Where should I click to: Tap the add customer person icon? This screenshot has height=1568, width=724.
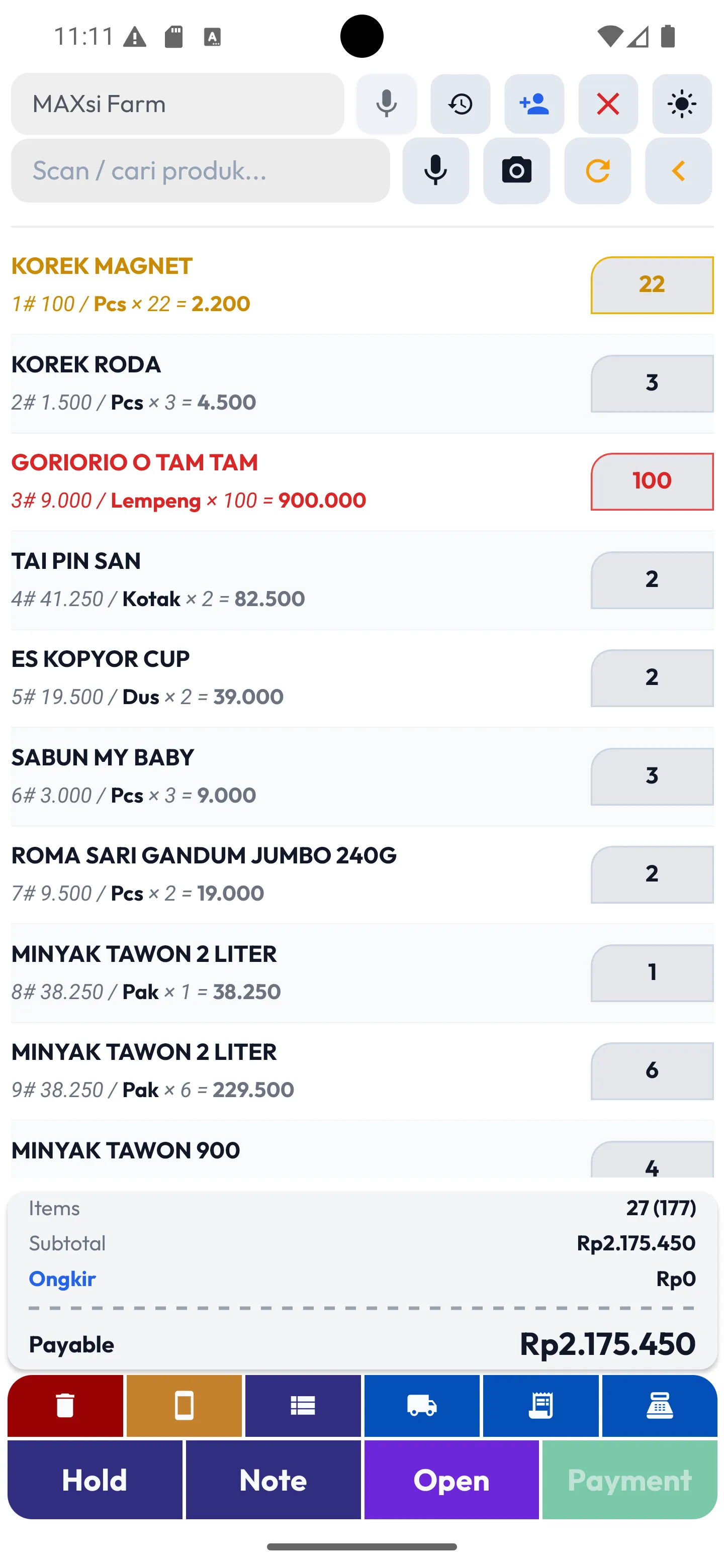click(x=534, y=104)
